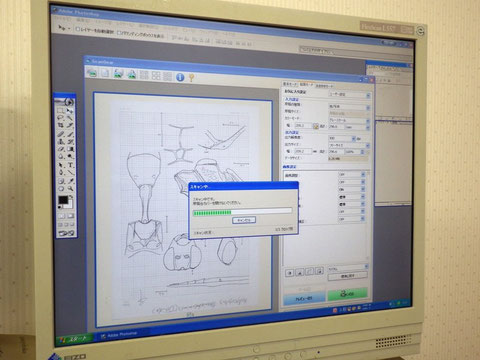This screenshot has height=360, width=480.
Task: Click the blank page icon in ScanGear toolbar
Action: point(105,73)
